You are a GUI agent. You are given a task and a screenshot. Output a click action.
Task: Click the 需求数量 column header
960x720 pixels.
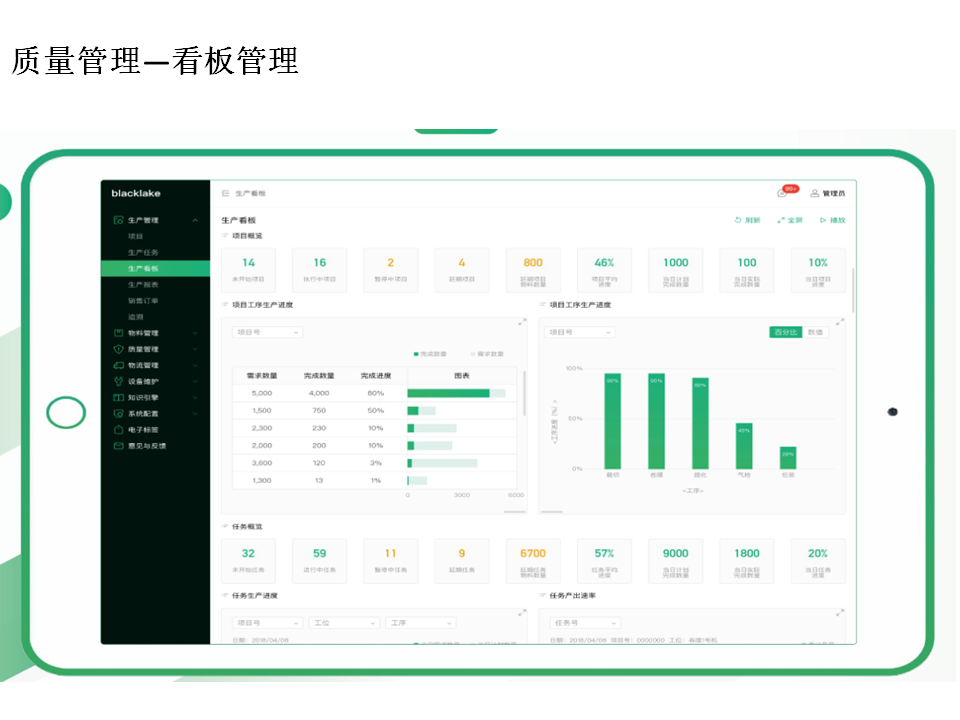coord(262,376)
